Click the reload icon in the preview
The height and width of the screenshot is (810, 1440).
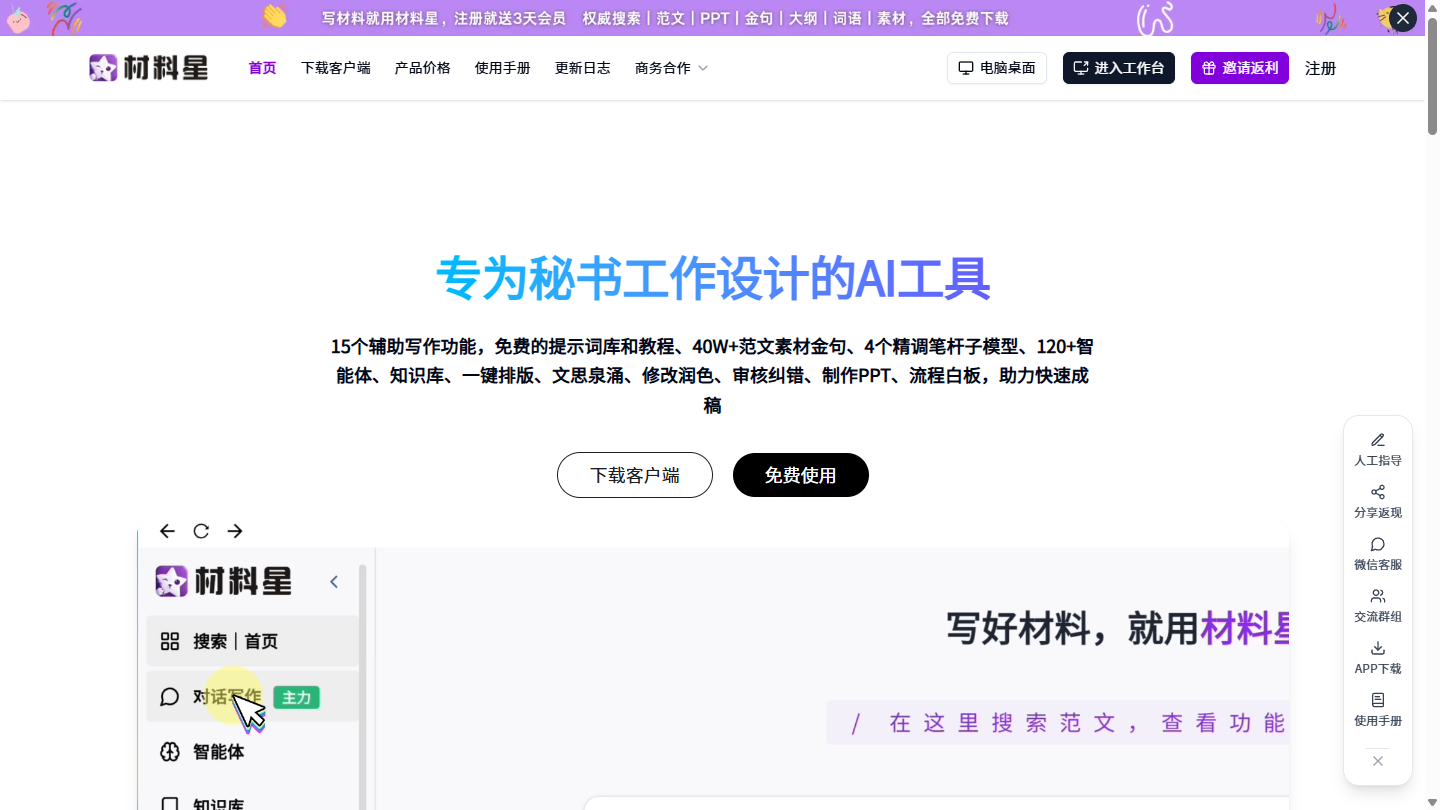(x=201, y=531)
